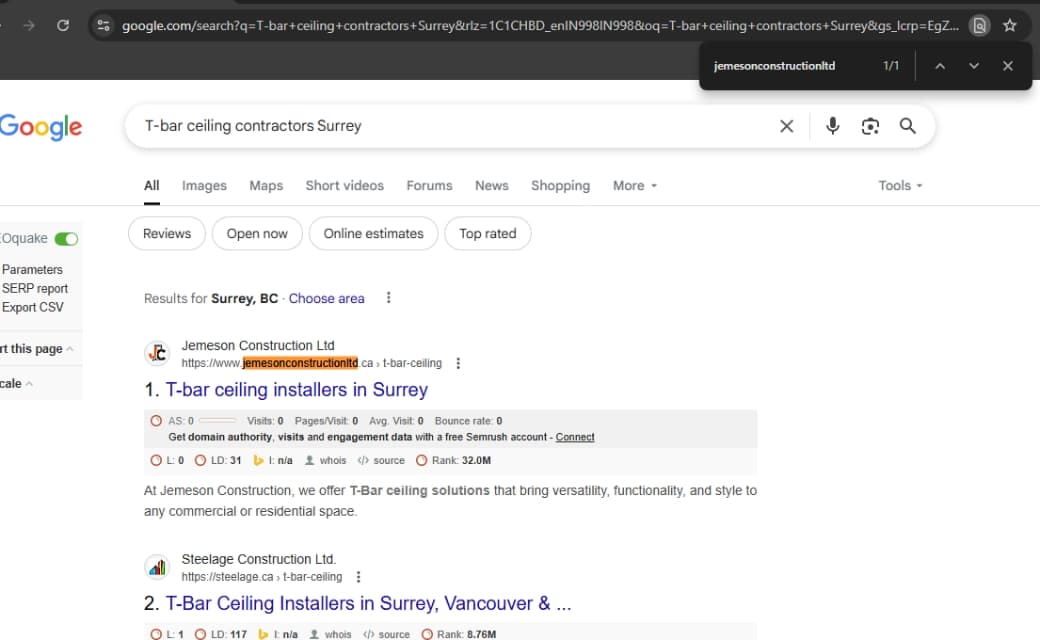
Task: Switch to Images tab
Action: coord(204,186)
